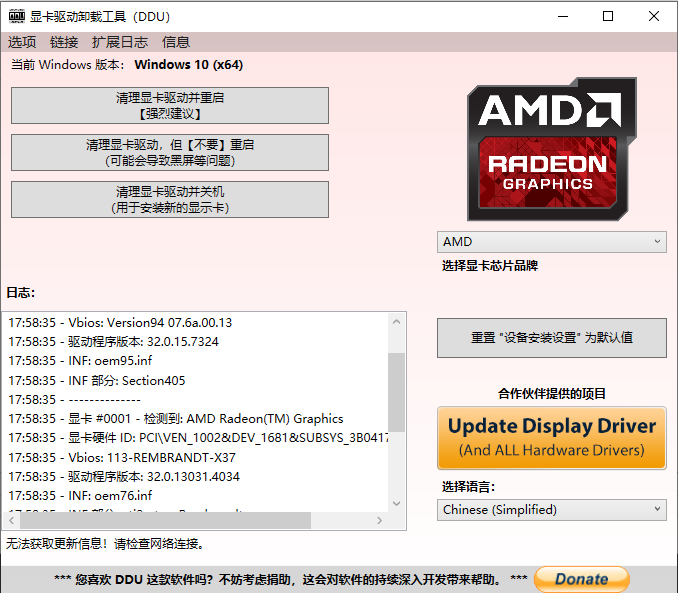The width and height of the screenshot is (678, 593).
Task: Open the 选项 menu
Action: [x=22, y=42]
